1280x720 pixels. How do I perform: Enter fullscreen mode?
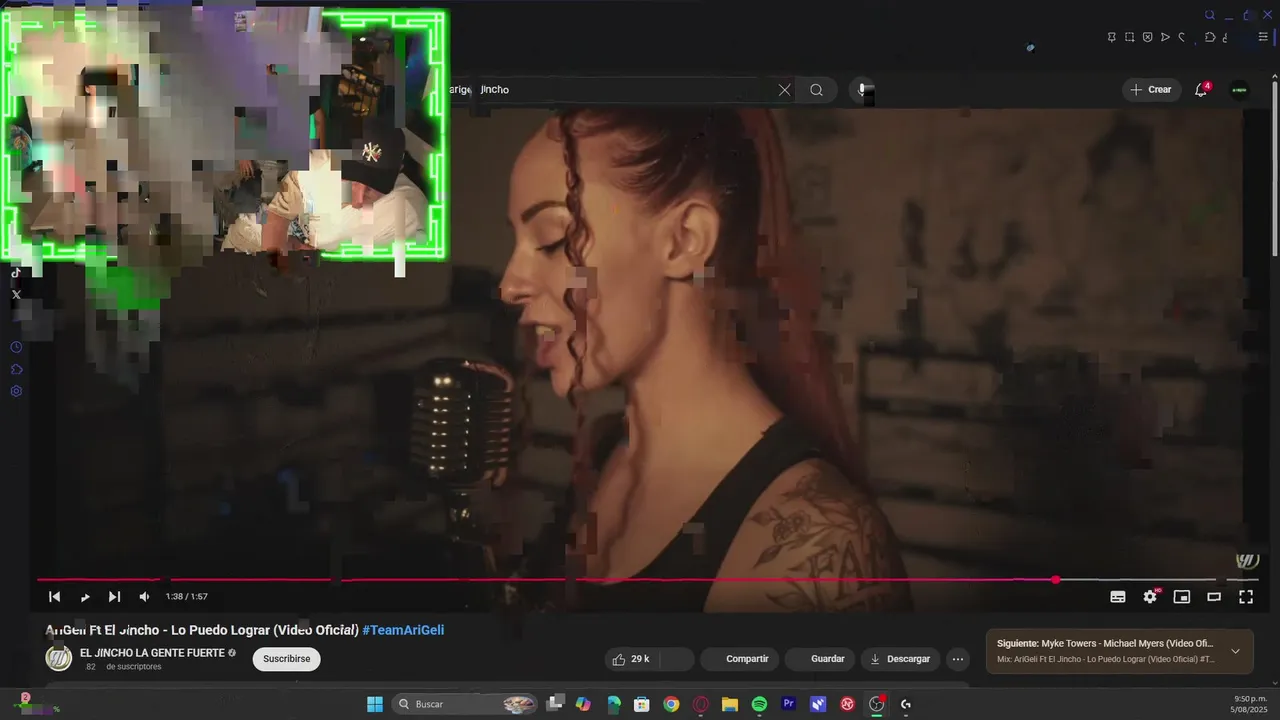[1246, 597]
